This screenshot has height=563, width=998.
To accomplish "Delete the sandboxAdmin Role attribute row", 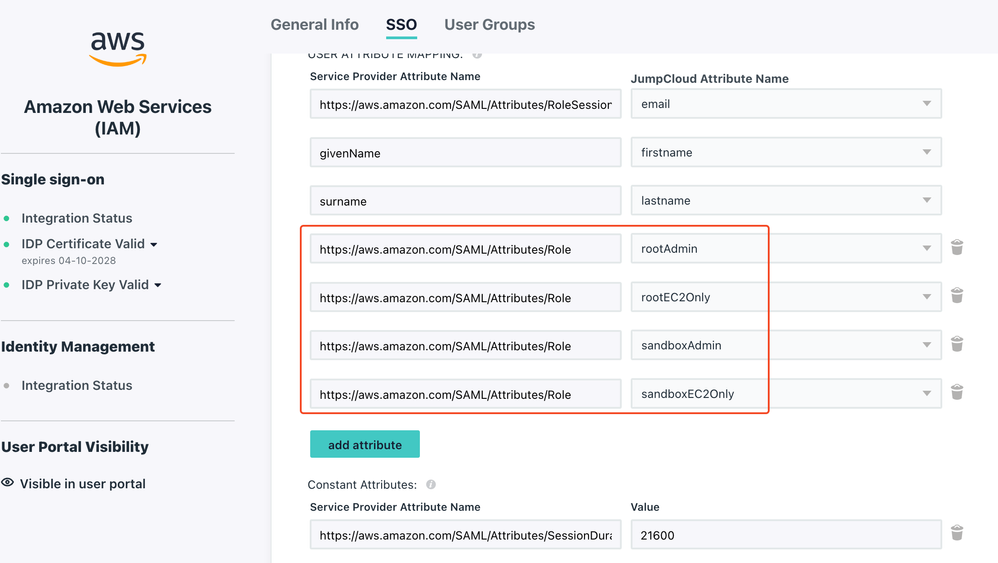I will 957,344.
